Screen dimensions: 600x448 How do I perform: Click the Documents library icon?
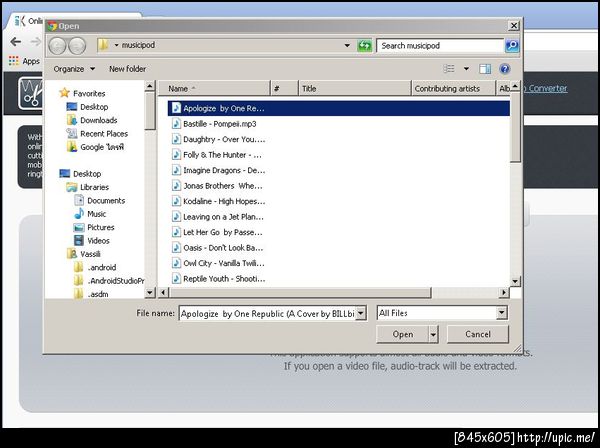pos(79,200)
